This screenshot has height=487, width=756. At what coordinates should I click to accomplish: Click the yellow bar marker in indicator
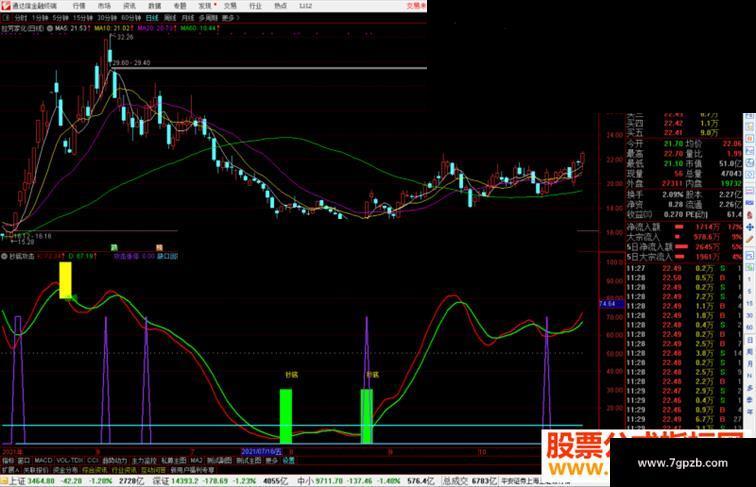(x=66, y=280)
